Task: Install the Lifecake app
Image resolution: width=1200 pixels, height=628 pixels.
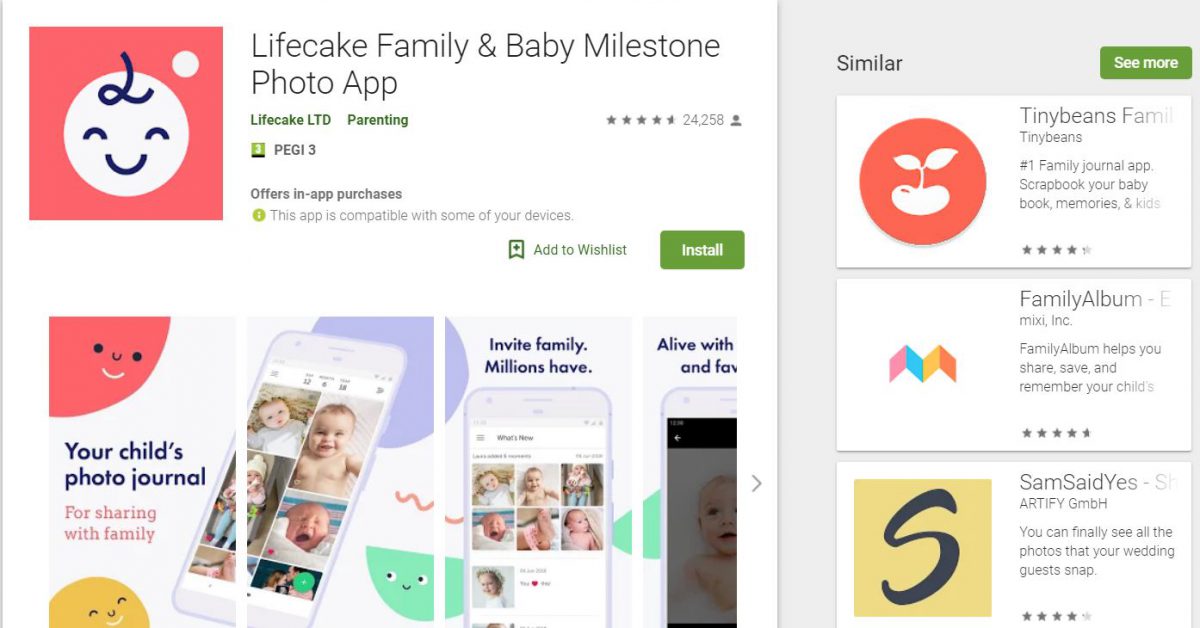Action: 702,250
